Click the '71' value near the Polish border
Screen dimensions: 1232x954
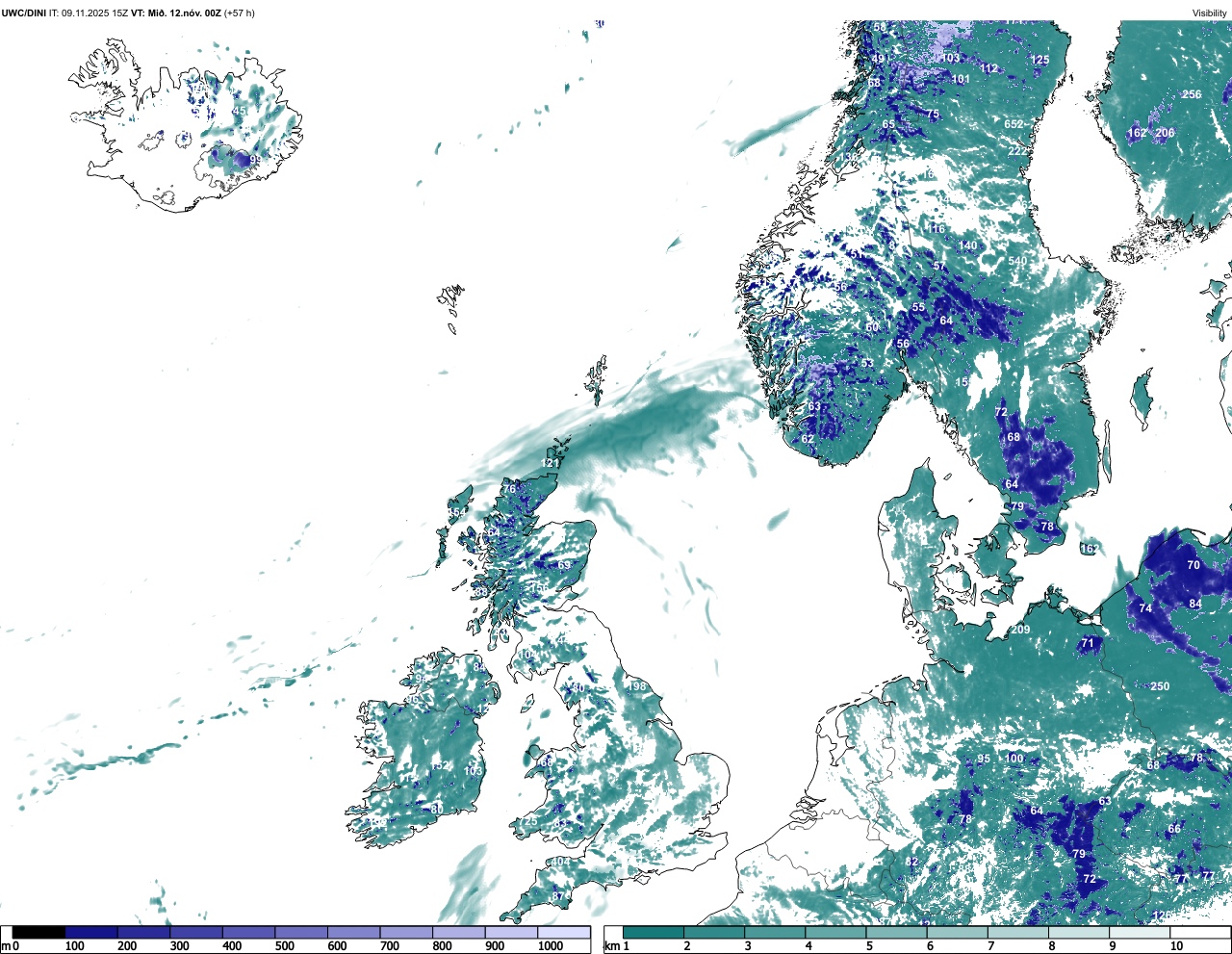pos(1088,643)
